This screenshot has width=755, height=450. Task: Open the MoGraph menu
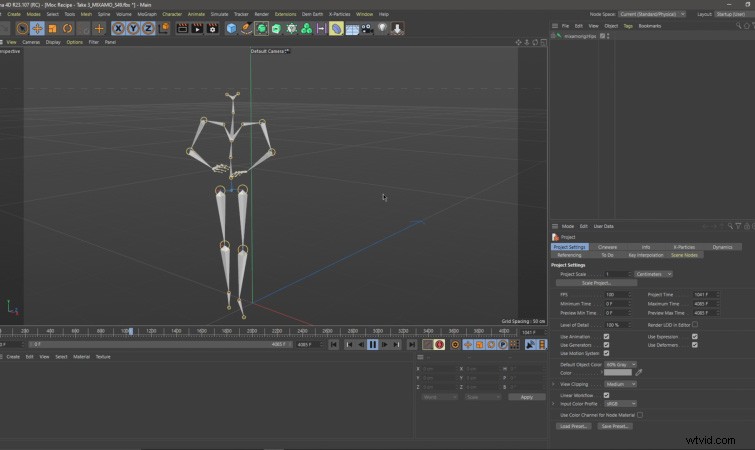[146, 14]
